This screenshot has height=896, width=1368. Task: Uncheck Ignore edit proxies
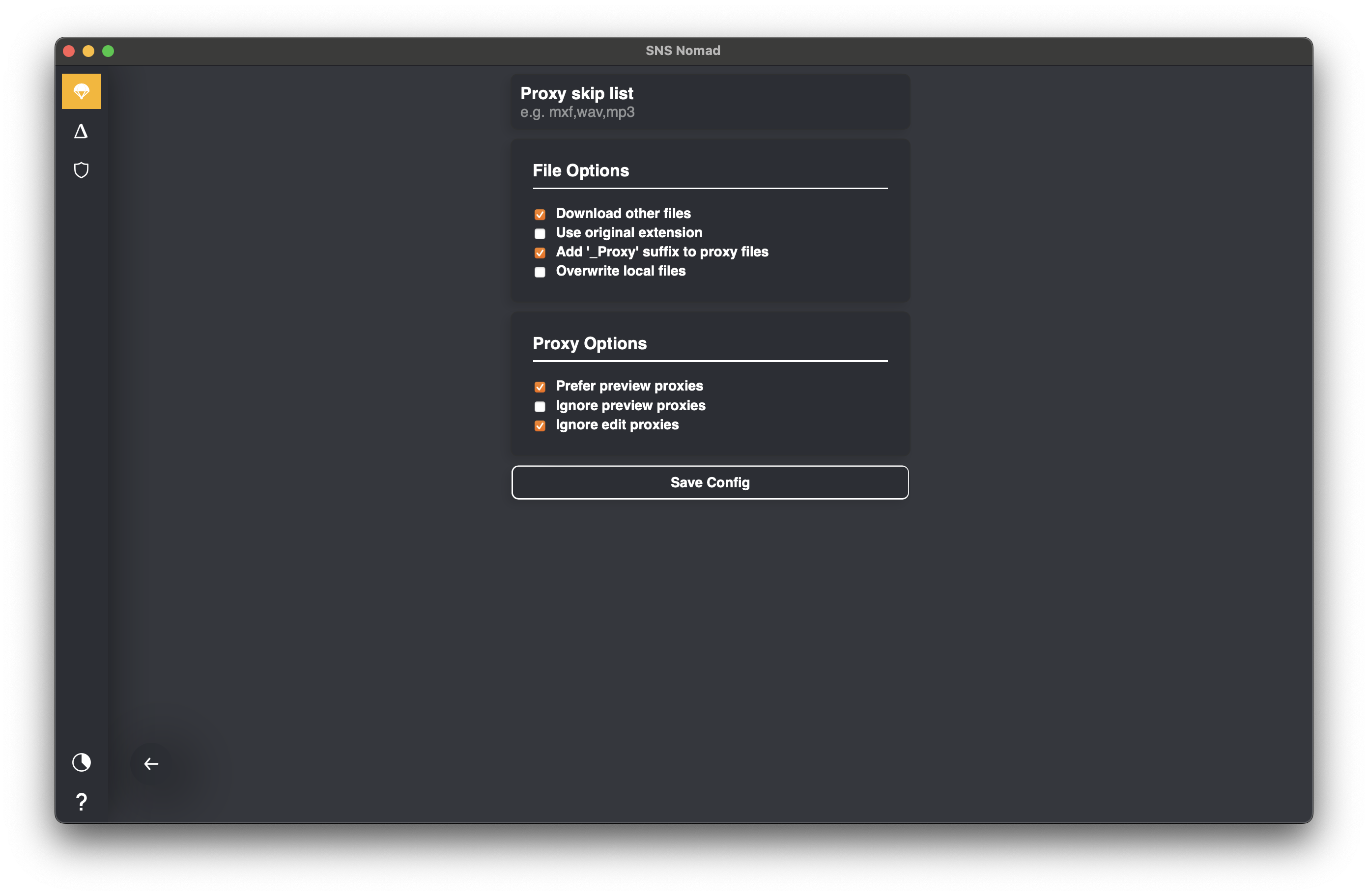point(540,426)
